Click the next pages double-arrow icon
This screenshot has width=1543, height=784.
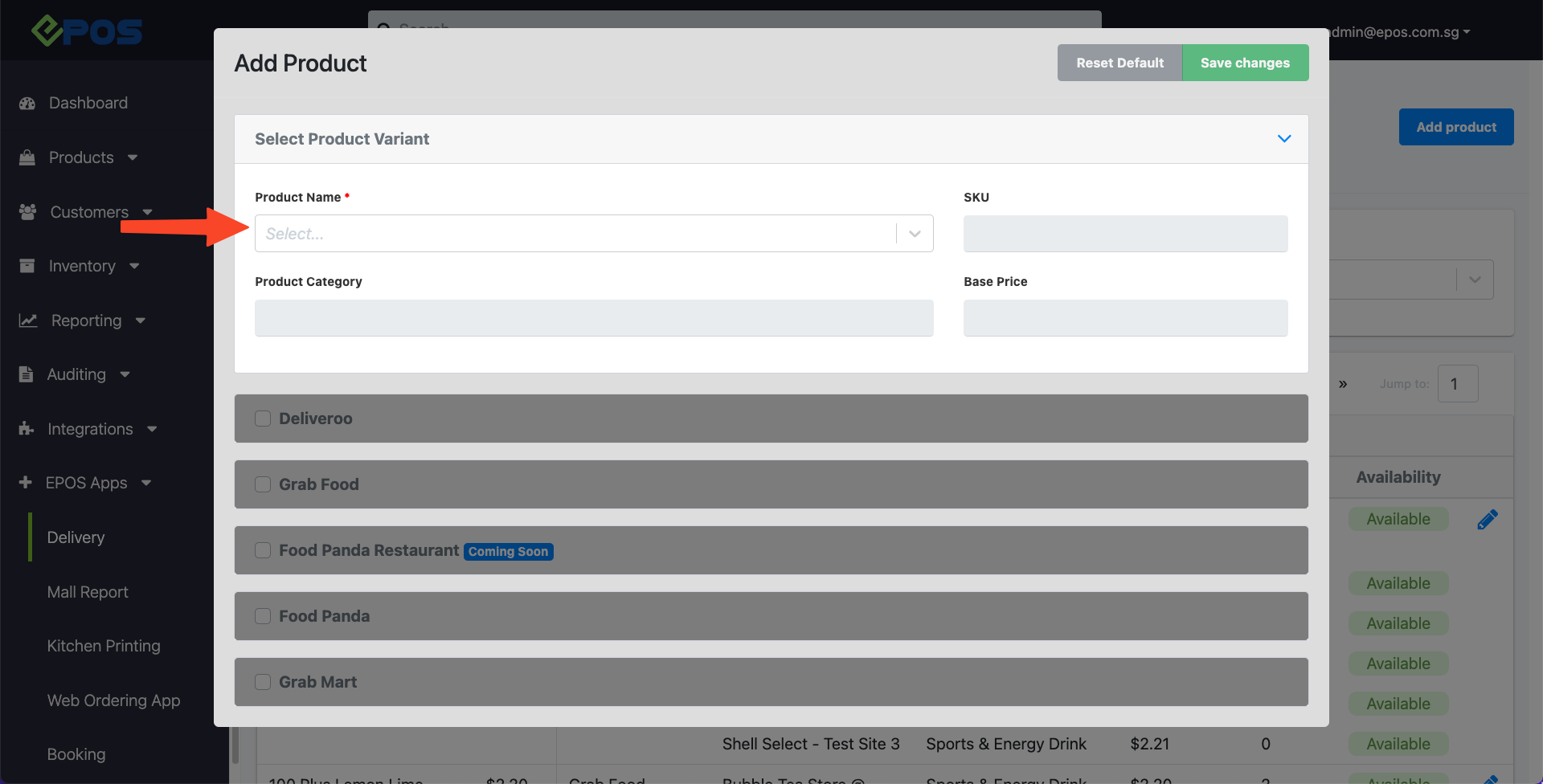coord(1343,384)
